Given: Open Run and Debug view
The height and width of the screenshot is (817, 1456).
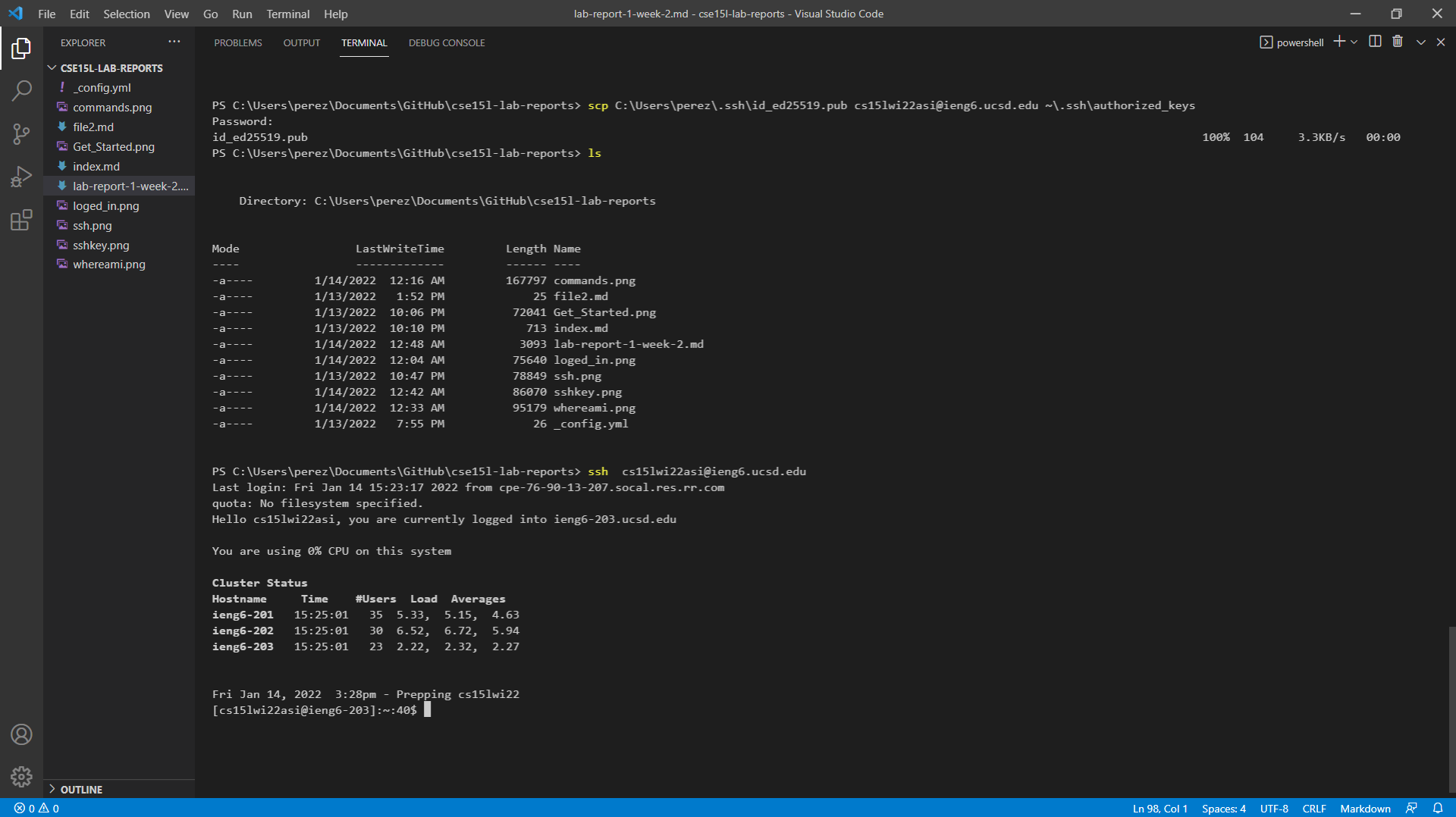Looking at the screenshot, I should (x=21, y=177).
